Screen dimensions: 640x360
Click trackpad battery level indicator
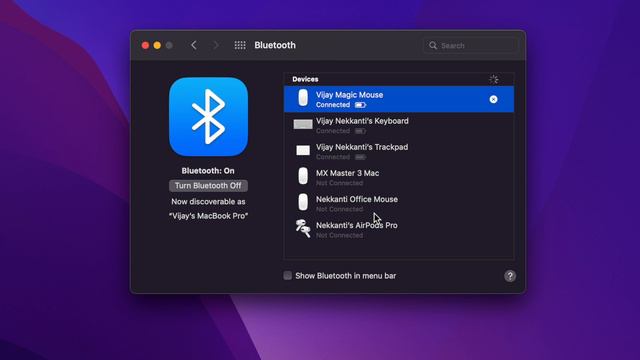pos(360,158)
